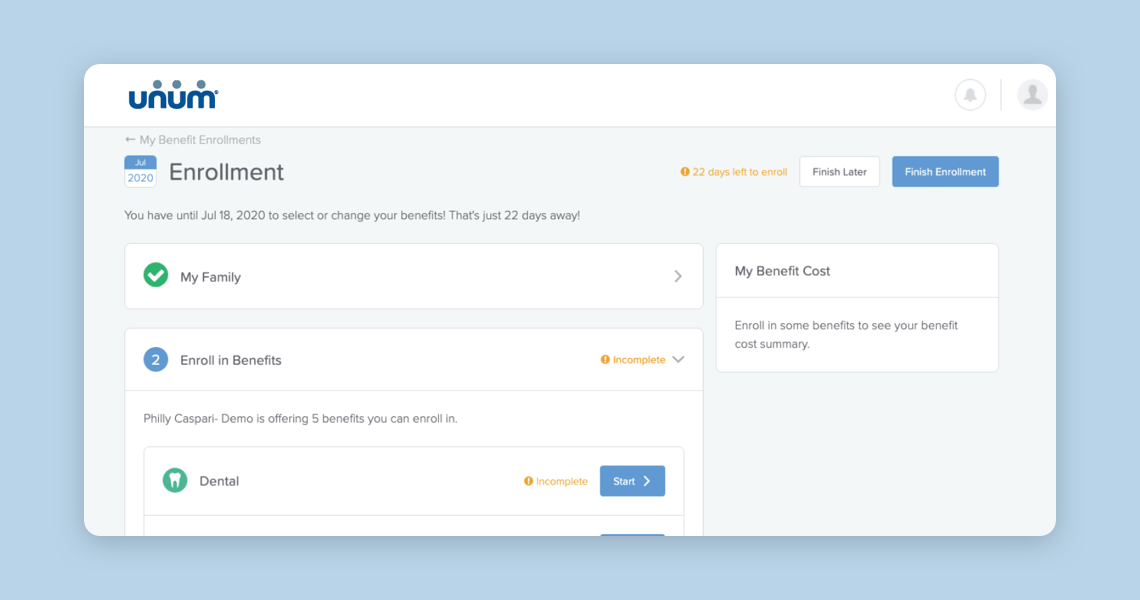This screenshot has width=1140, height=600.
Task: Click the days-left warning icon
Action: click(685, 172)
